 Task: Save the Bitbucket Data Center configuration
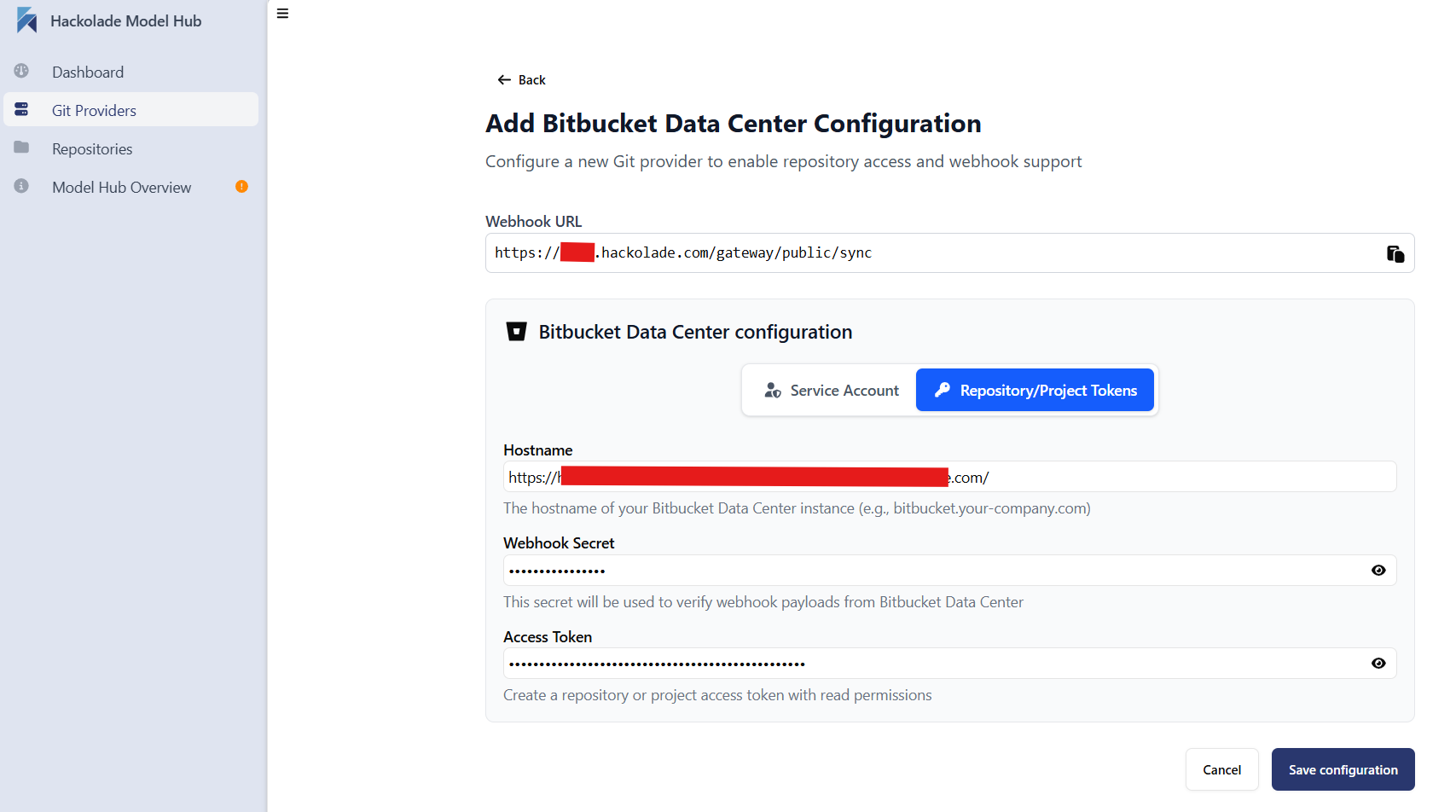point(1343,769)
